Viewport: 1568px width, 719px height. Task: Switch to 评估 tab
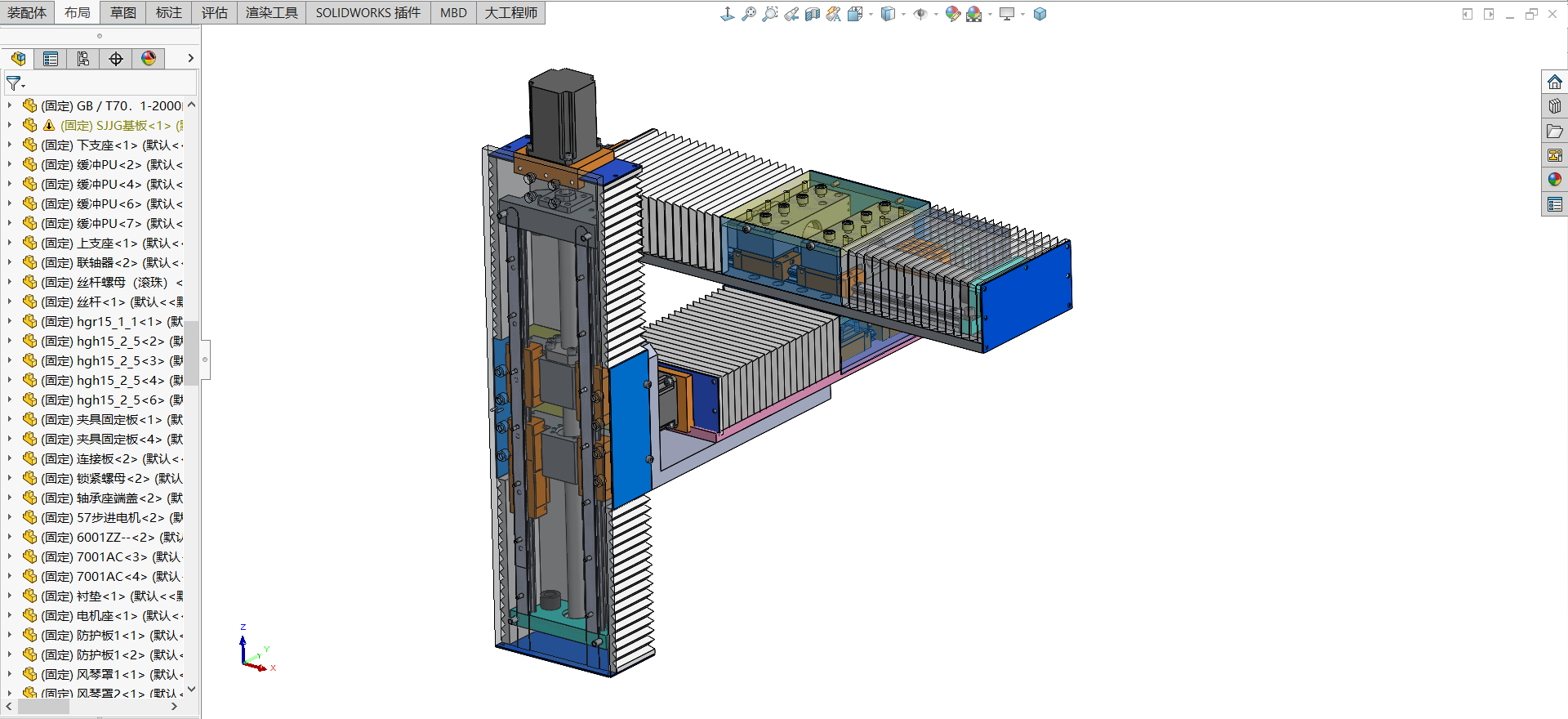[x=215, y=12]
